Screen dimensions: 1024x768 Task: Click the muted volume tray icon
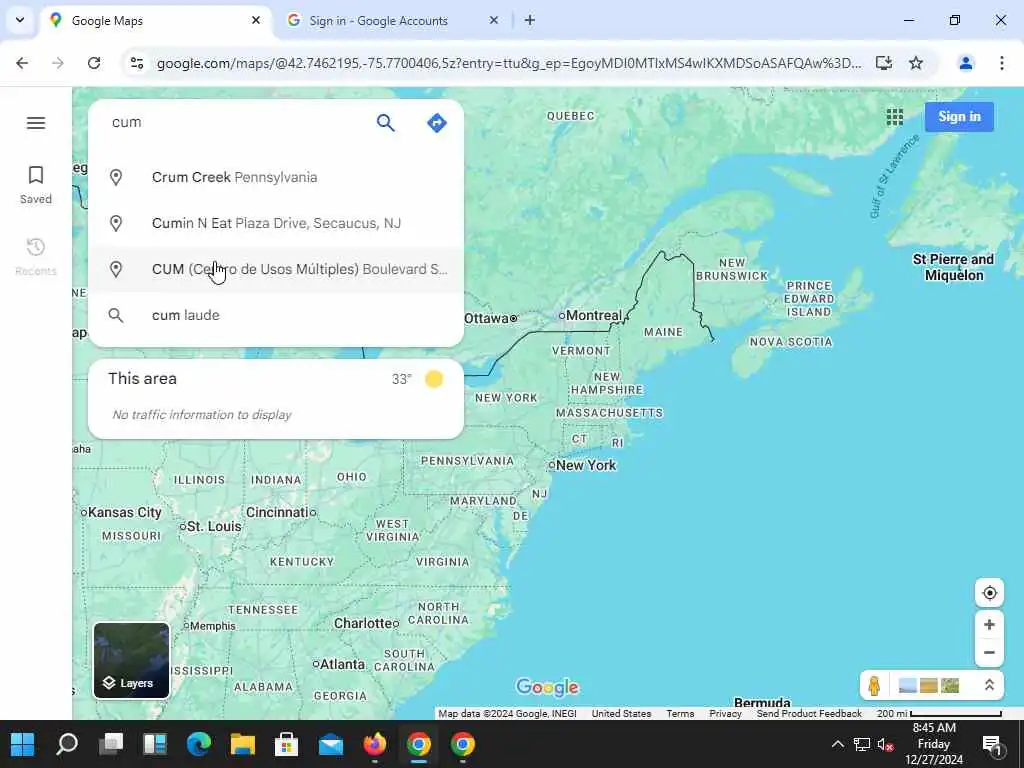(x=885, y=744)
